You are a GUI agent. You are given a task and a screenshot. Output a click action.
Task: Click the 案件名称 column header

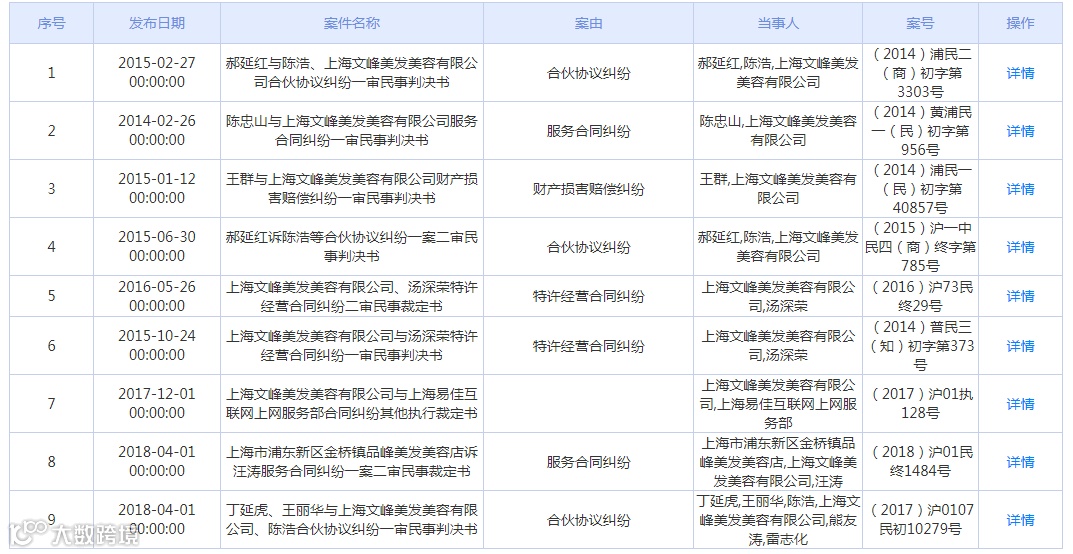(x=352, y=23)
